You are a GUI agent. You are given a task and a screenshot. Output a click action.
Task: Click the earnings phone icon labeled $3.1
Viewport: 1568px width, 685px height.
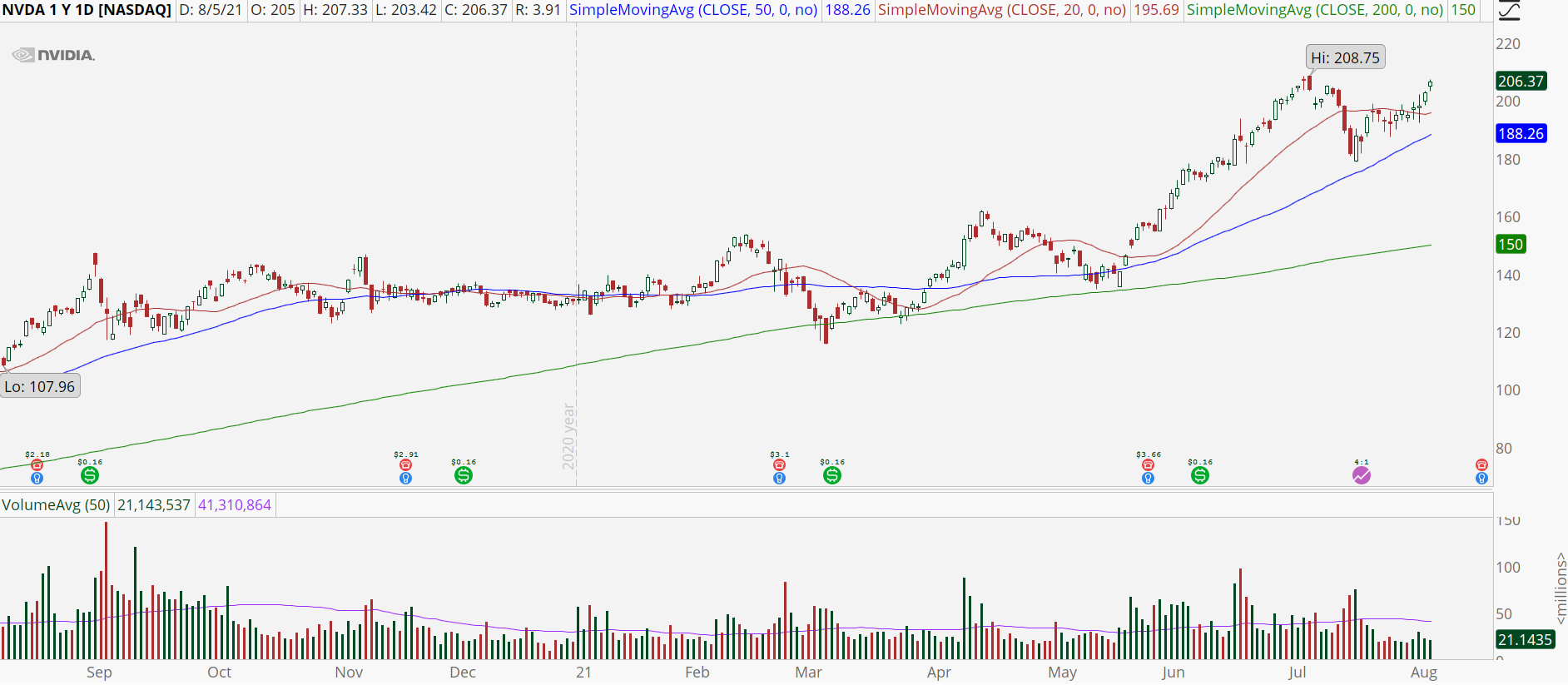click(x=779, y=465)
